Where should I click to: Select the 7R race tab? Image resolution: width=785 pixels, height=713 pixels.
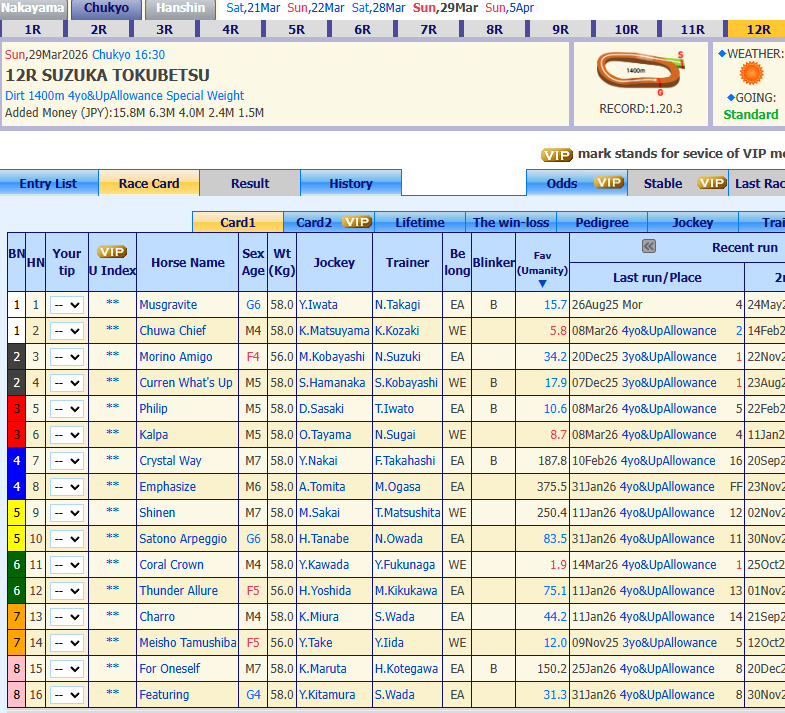(x=429, y=29)
